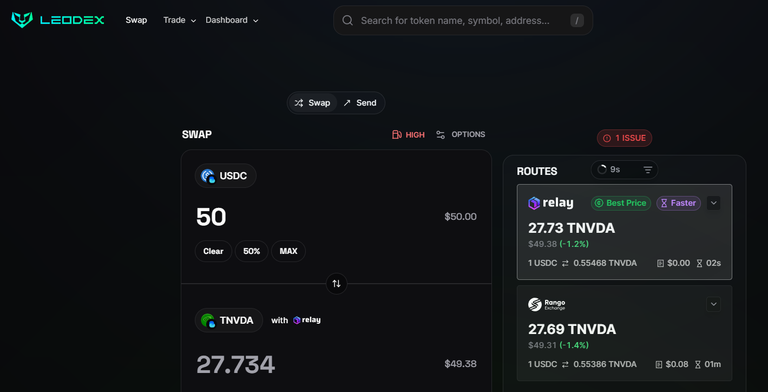
Task: Click the relay rate swap-arrows icon
Action: coord(565,263)
